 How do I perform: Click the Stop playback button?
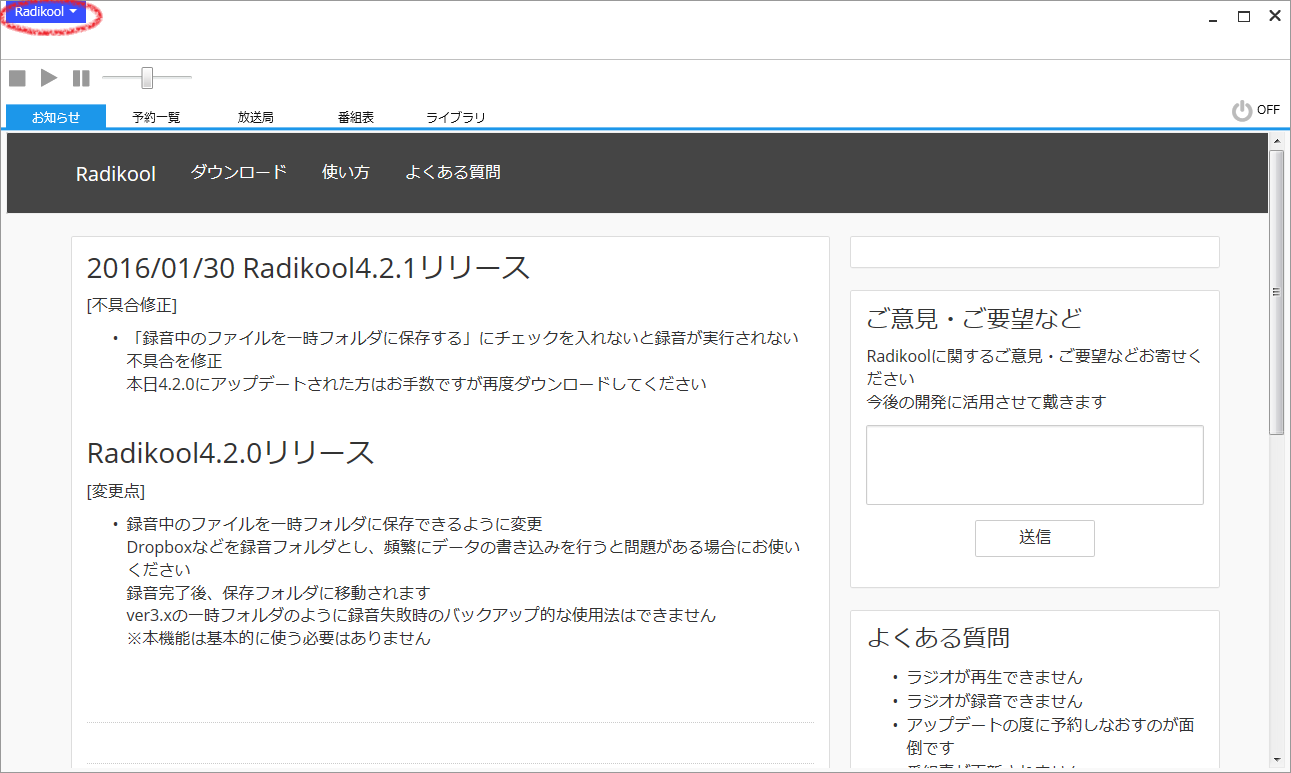pos(17,78)
